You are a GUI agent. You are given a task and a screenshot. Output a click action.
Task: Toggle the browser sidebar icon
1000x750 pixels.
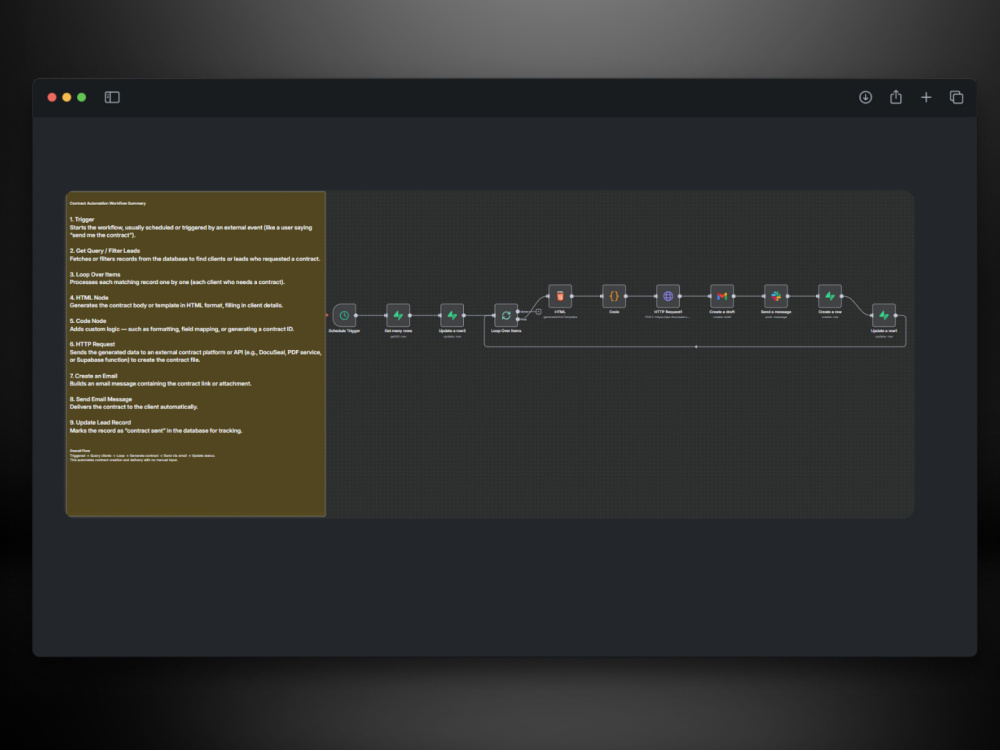coord(112,97)
